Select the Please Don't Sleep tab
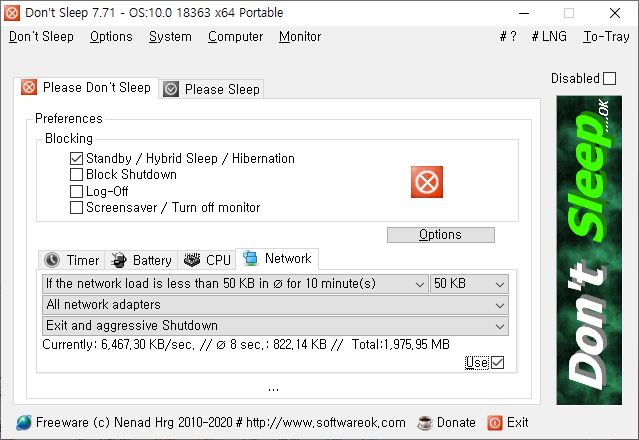The width and height of the screenshot is (639, 440). (x=86, y=88)
